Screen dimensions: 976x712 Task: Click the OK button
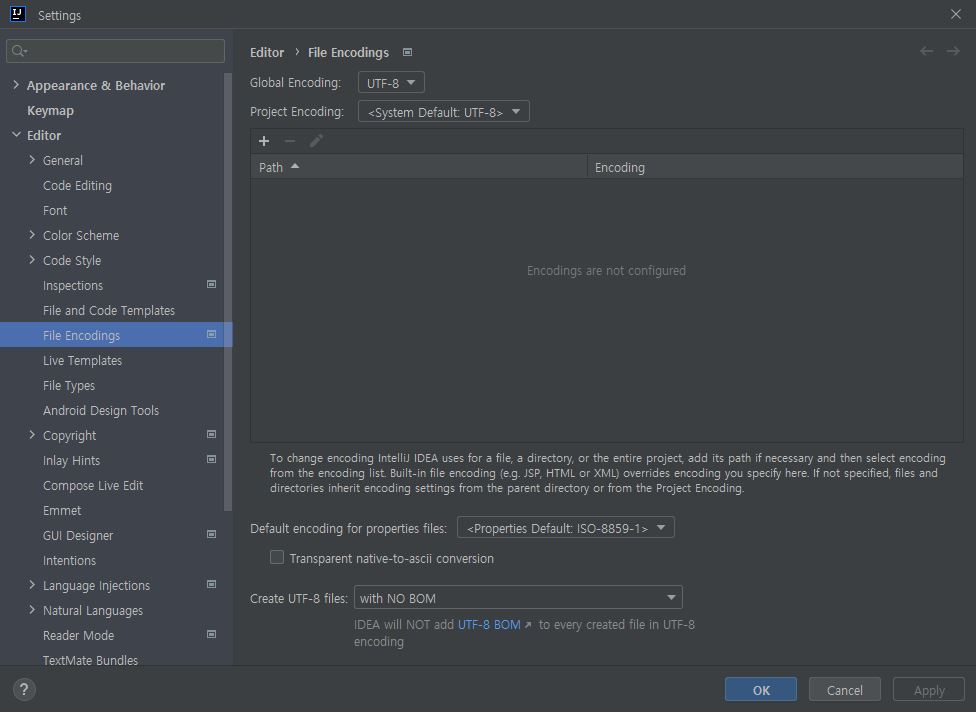(761, 690)
